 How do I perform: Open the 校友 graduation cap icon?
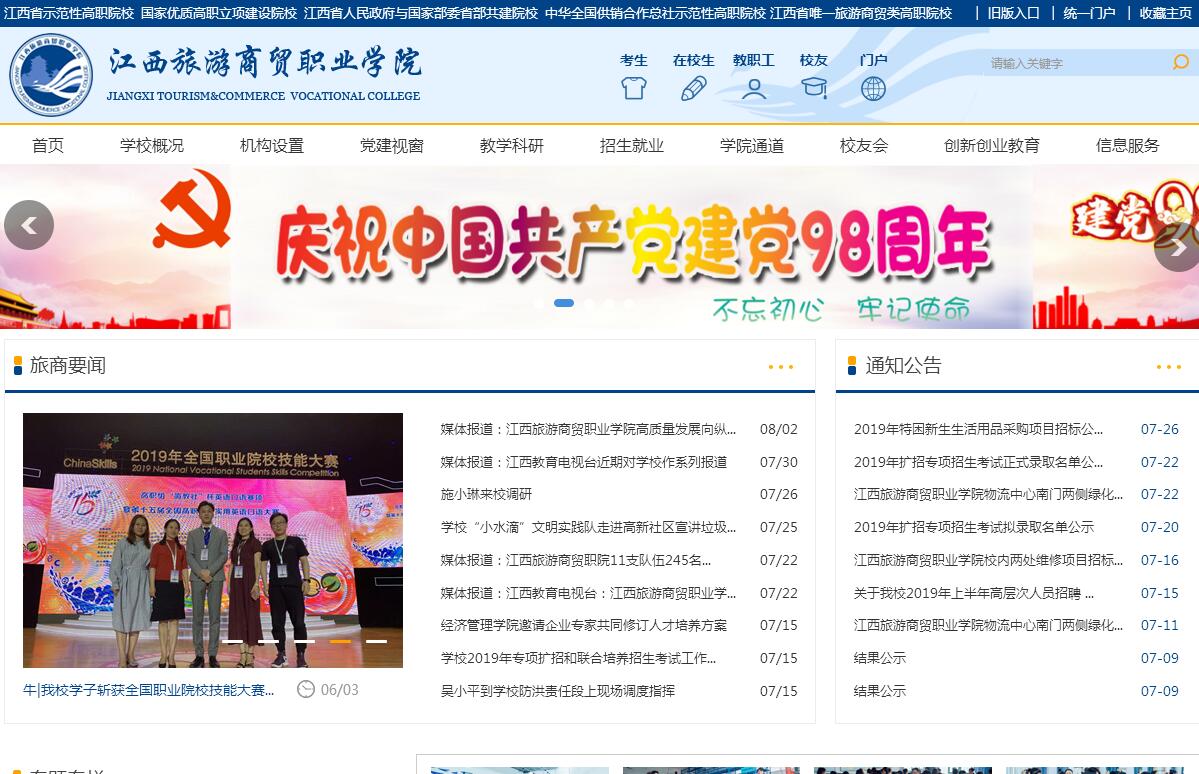pos(814,89)
